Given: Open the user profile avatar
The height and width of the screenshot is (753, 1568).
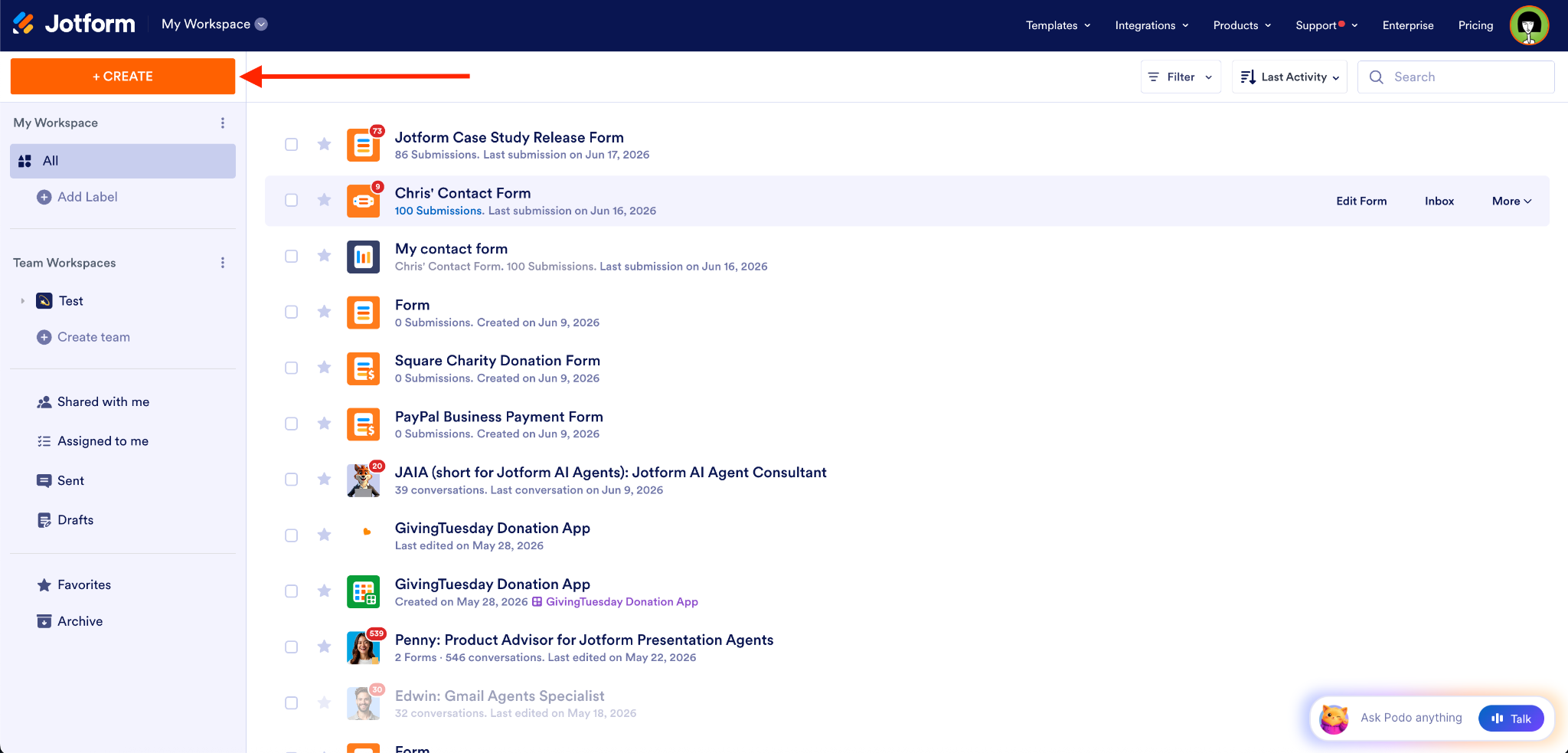Looking at the screenshot, I should (x=1529, y=25).
